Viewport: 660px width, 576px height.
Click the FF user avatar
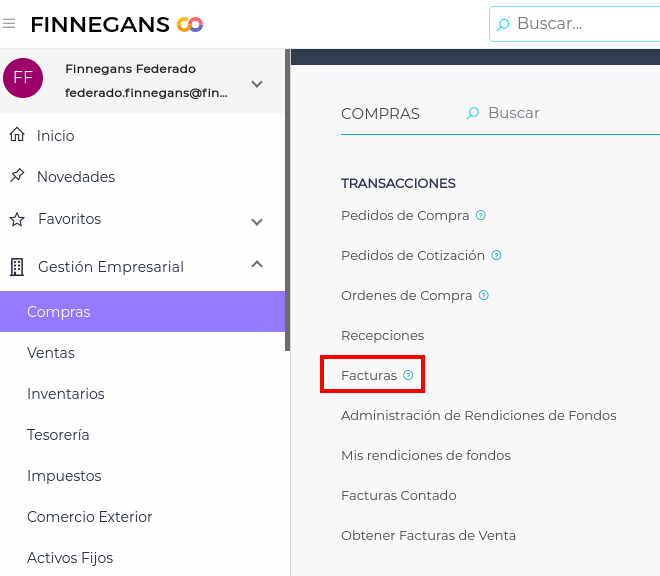click(23, 78)
